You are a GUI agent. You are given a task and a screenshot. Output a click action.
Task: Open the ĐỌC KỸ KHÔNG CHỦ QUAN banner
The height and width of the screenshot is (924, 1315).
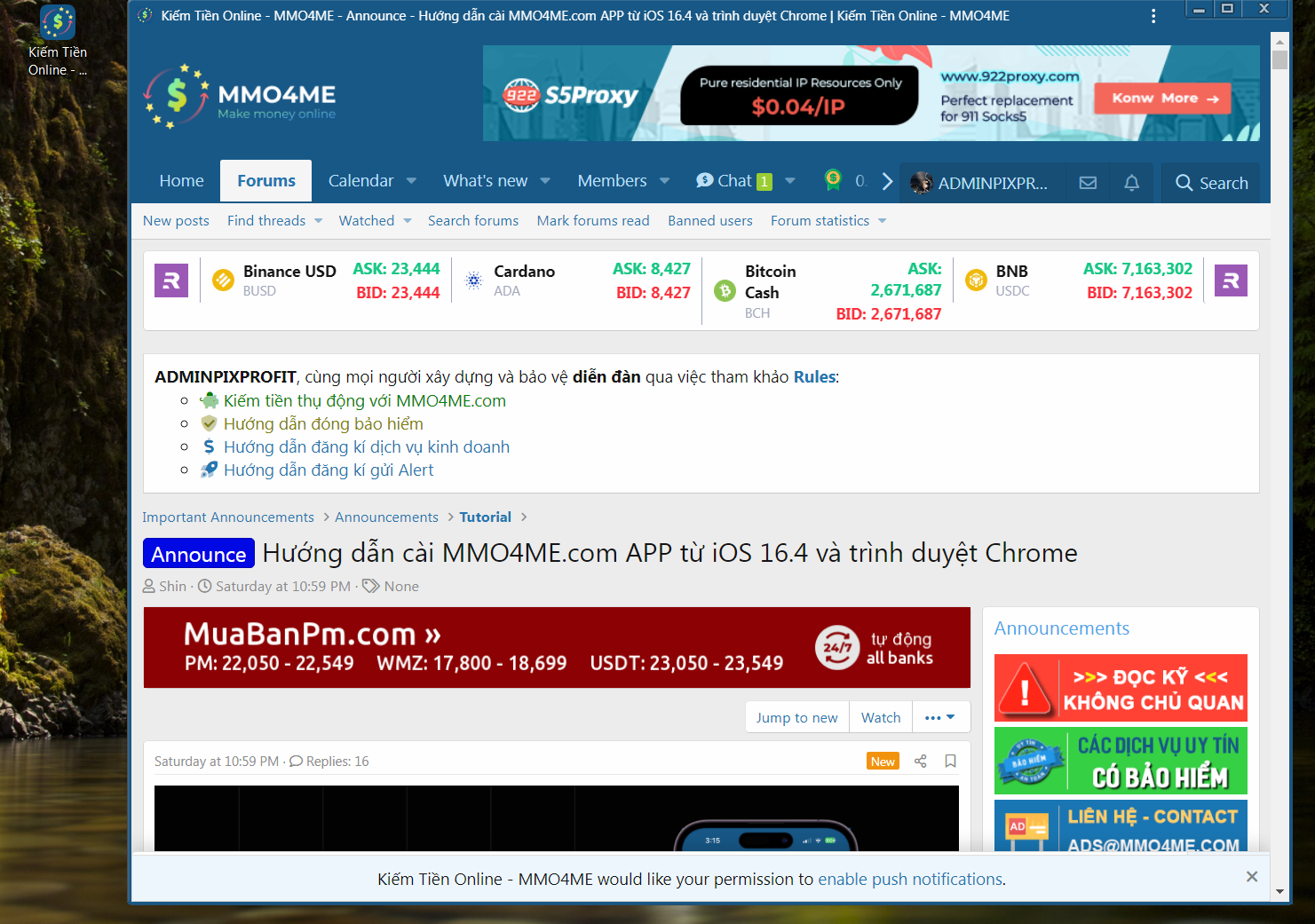click(x=1121, y=688)
